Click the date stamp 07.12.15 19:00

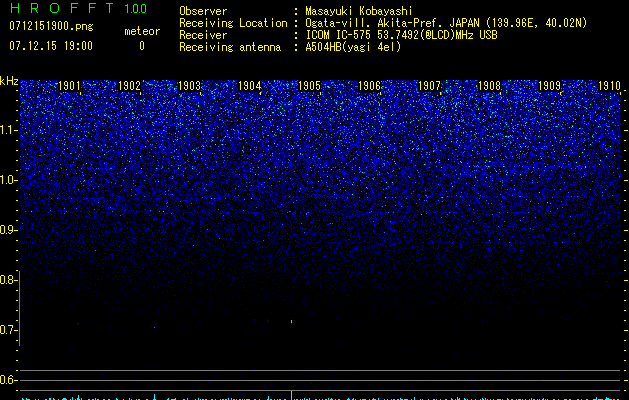point(51,45)
